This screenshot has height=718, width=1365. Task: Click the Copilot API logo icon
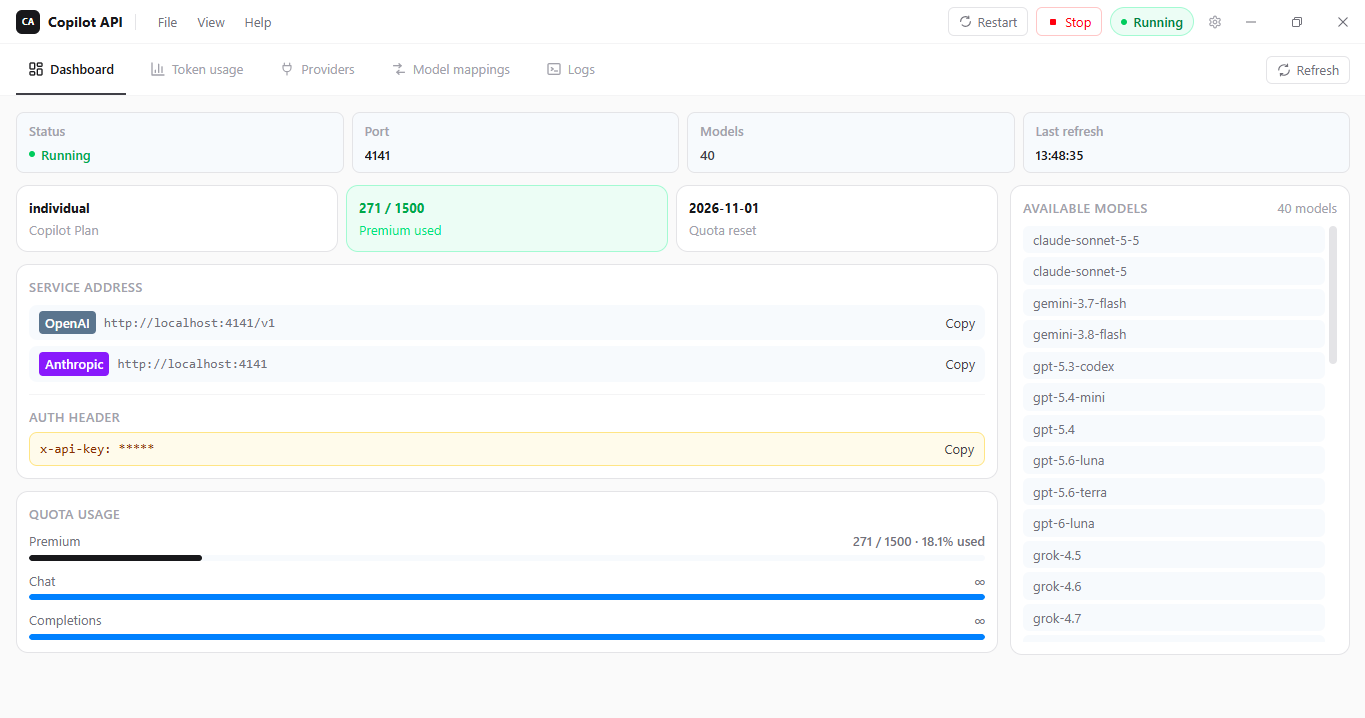click(28, 22)
